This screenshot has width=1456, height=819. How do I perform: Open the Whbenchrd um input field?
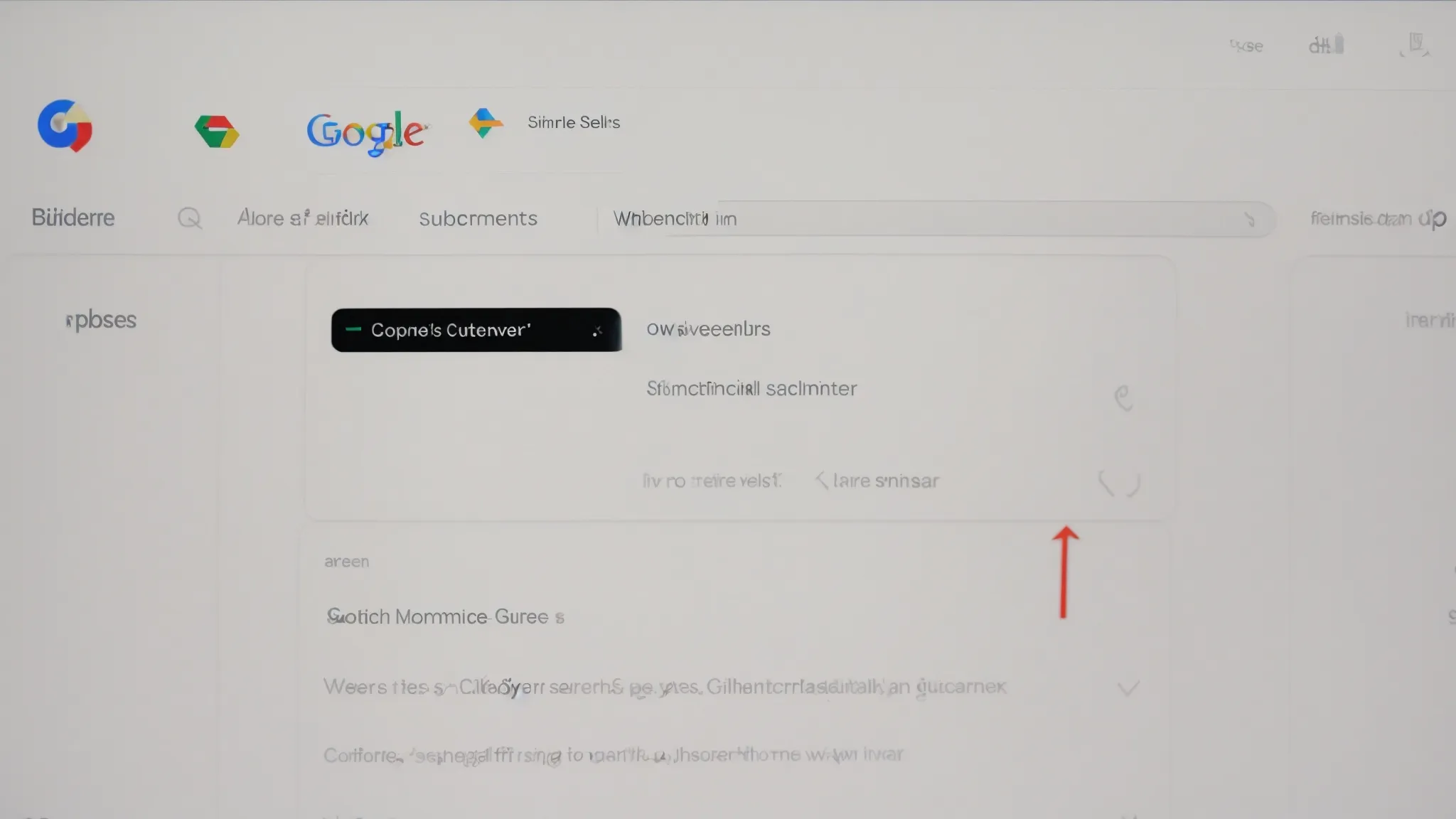coord(930,218)
